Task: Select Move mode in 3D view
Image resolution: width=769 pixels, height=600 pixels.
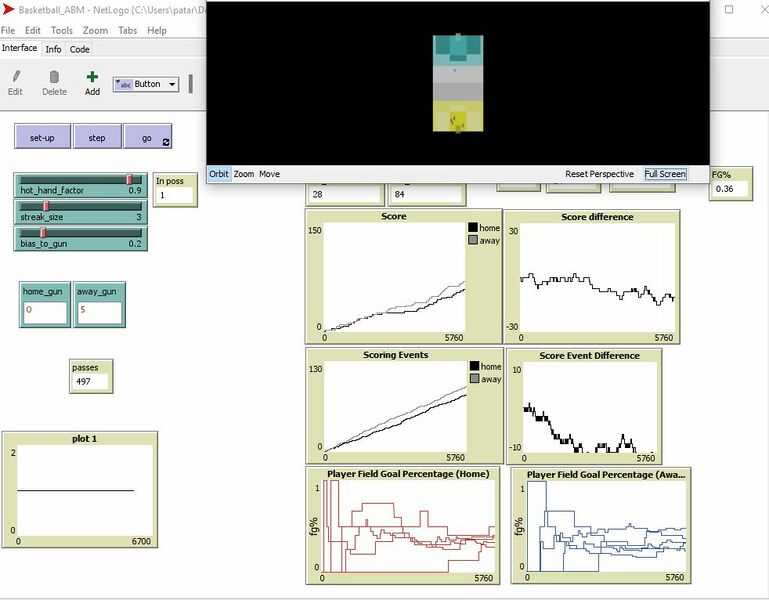Action: 269,174
